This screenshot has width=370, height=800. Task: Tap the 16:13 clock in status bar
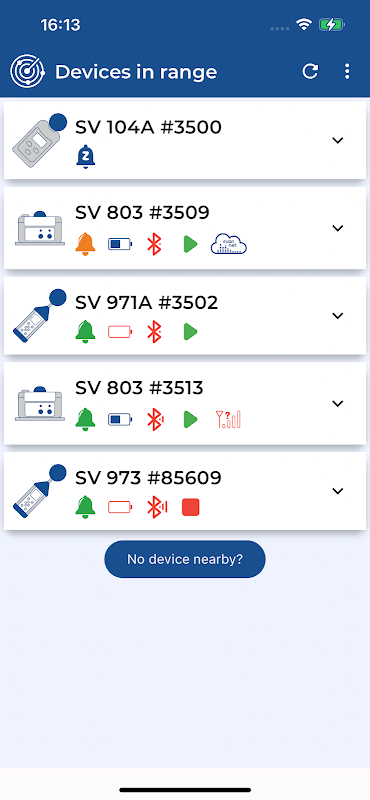point(60,25)
